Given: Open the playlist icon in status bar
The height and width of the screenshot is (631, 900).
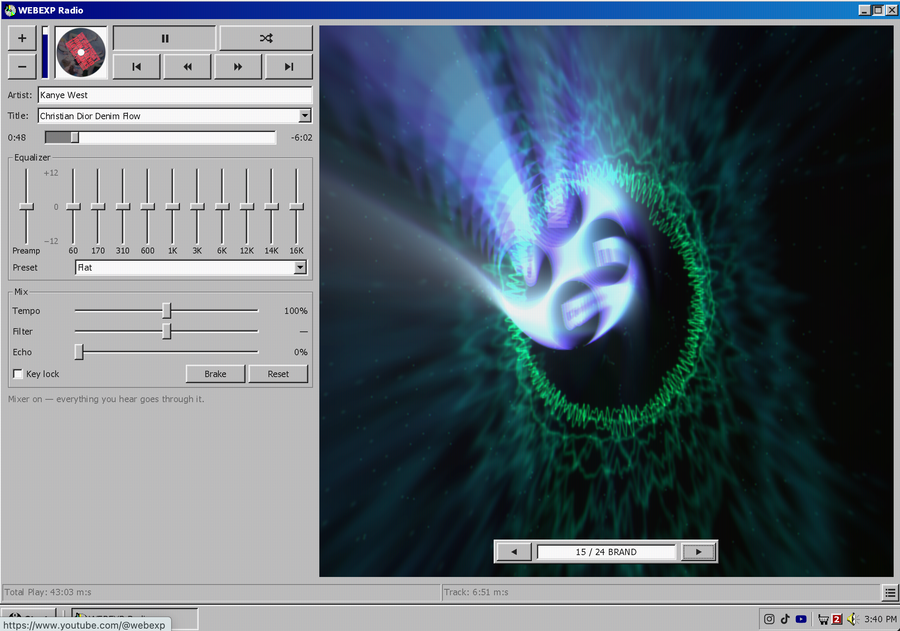Looking at the screenshot, I should coord(890,592).
